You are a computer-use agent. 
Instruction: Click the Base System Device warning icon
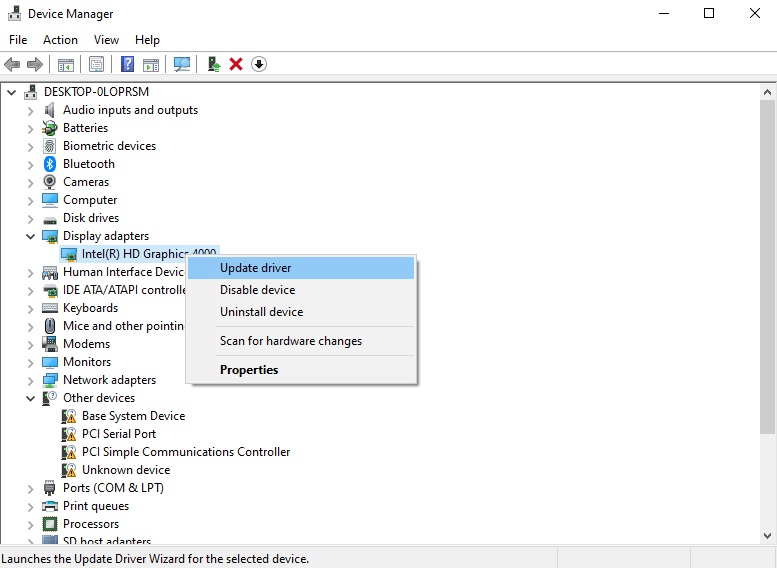click(x=69, y=416)
